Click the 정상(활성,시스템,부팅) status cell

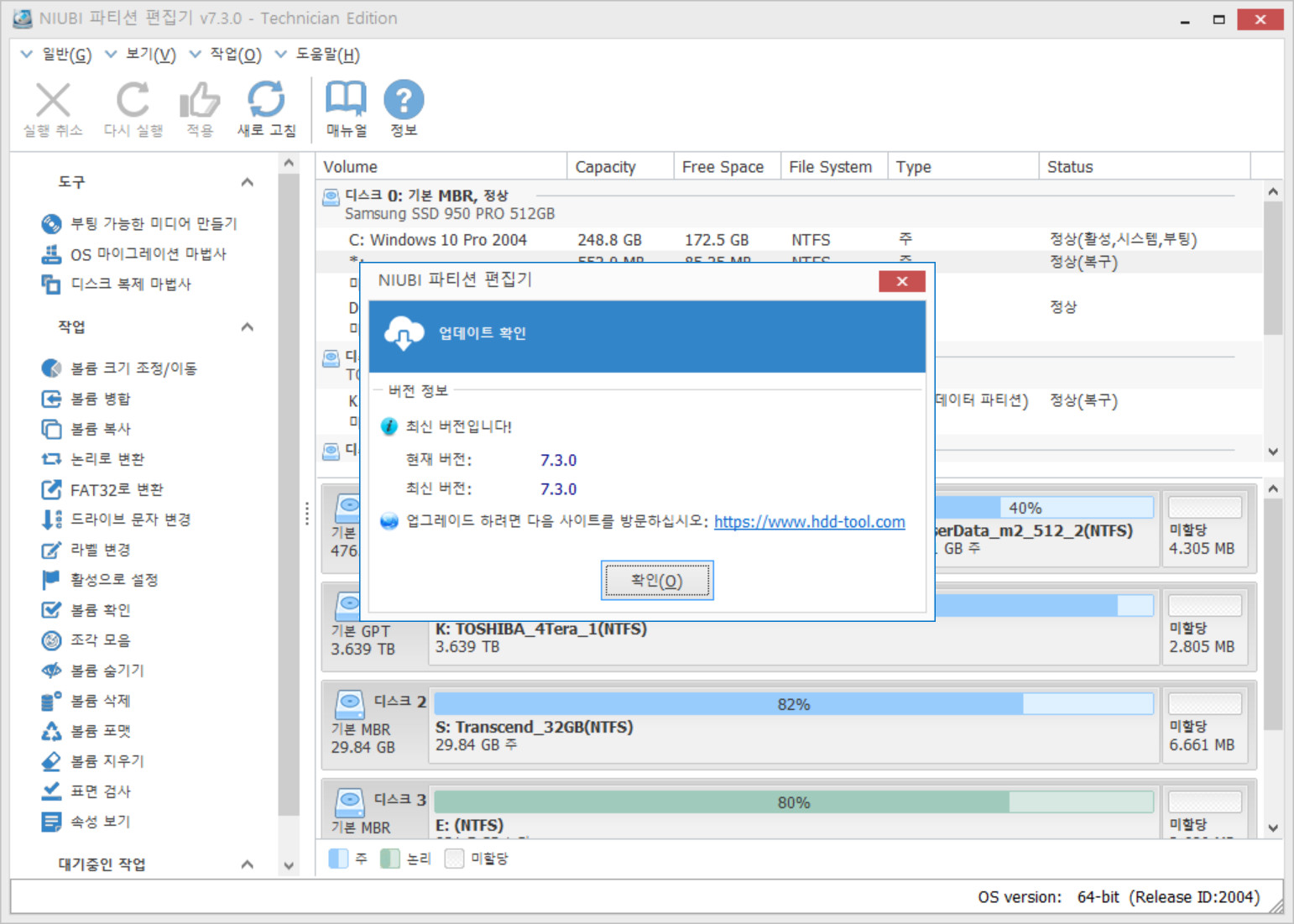pos(1123,240)
